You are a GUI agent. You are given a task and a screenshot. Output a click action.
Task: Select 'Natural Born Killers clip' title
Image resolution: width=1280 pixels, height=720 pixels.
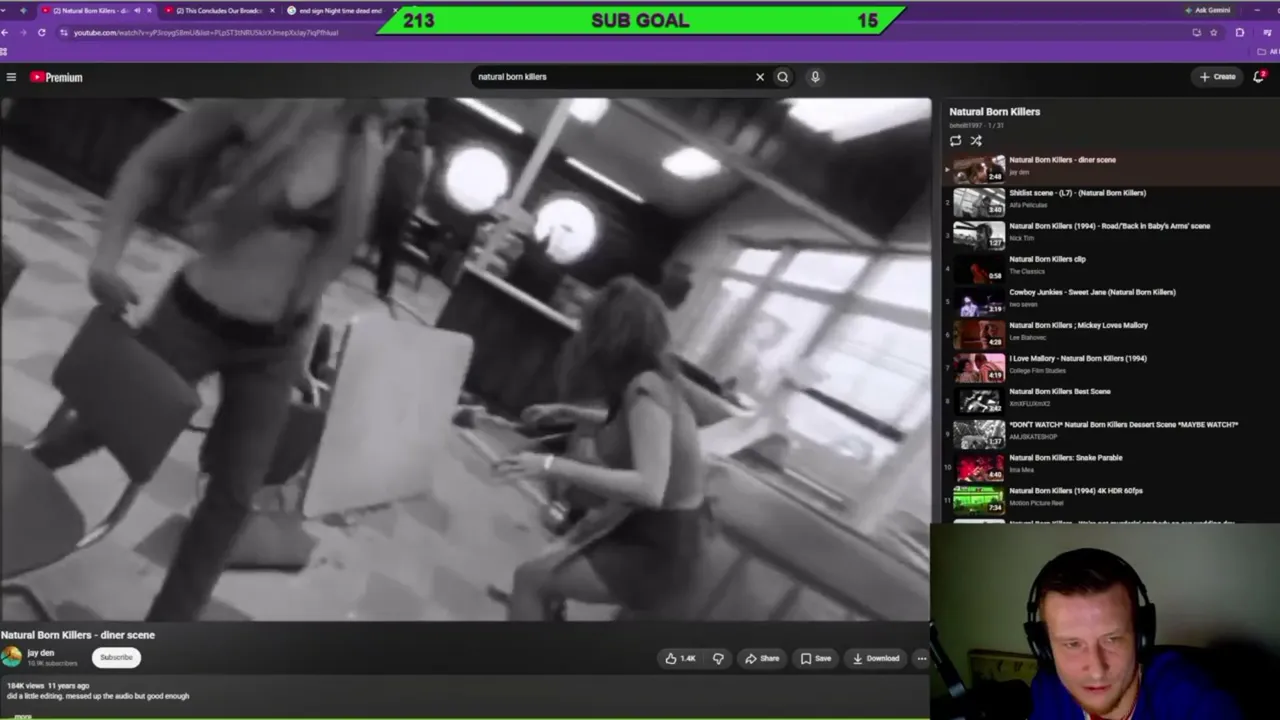point(1048,259)
